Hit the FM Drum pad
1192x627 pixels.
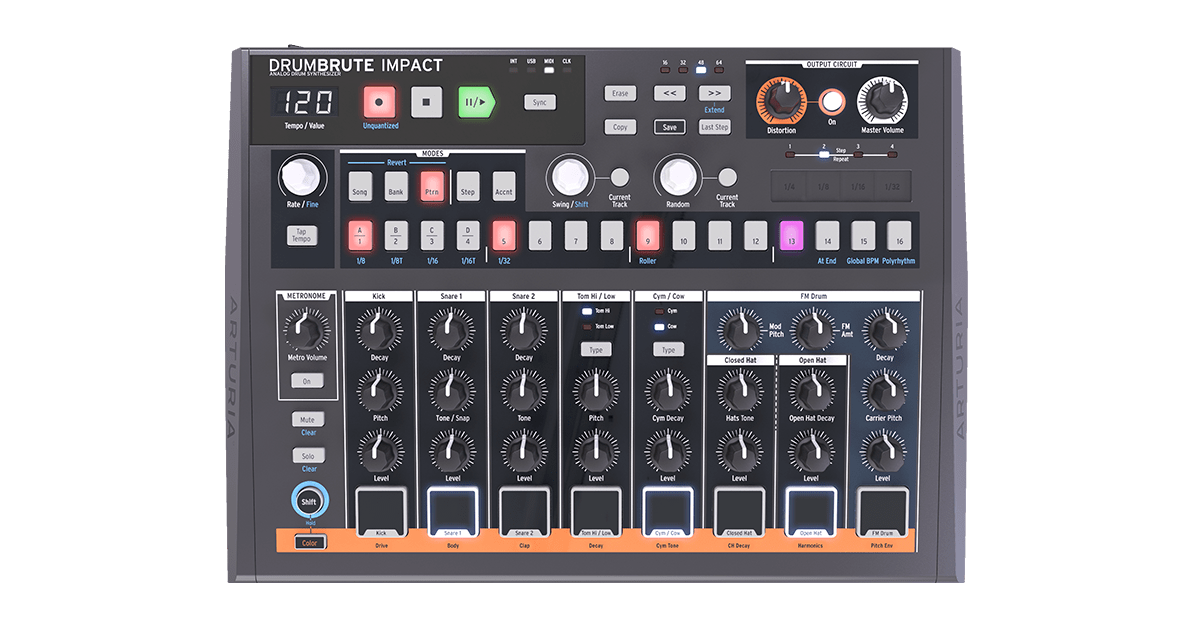tap(883, 510)
